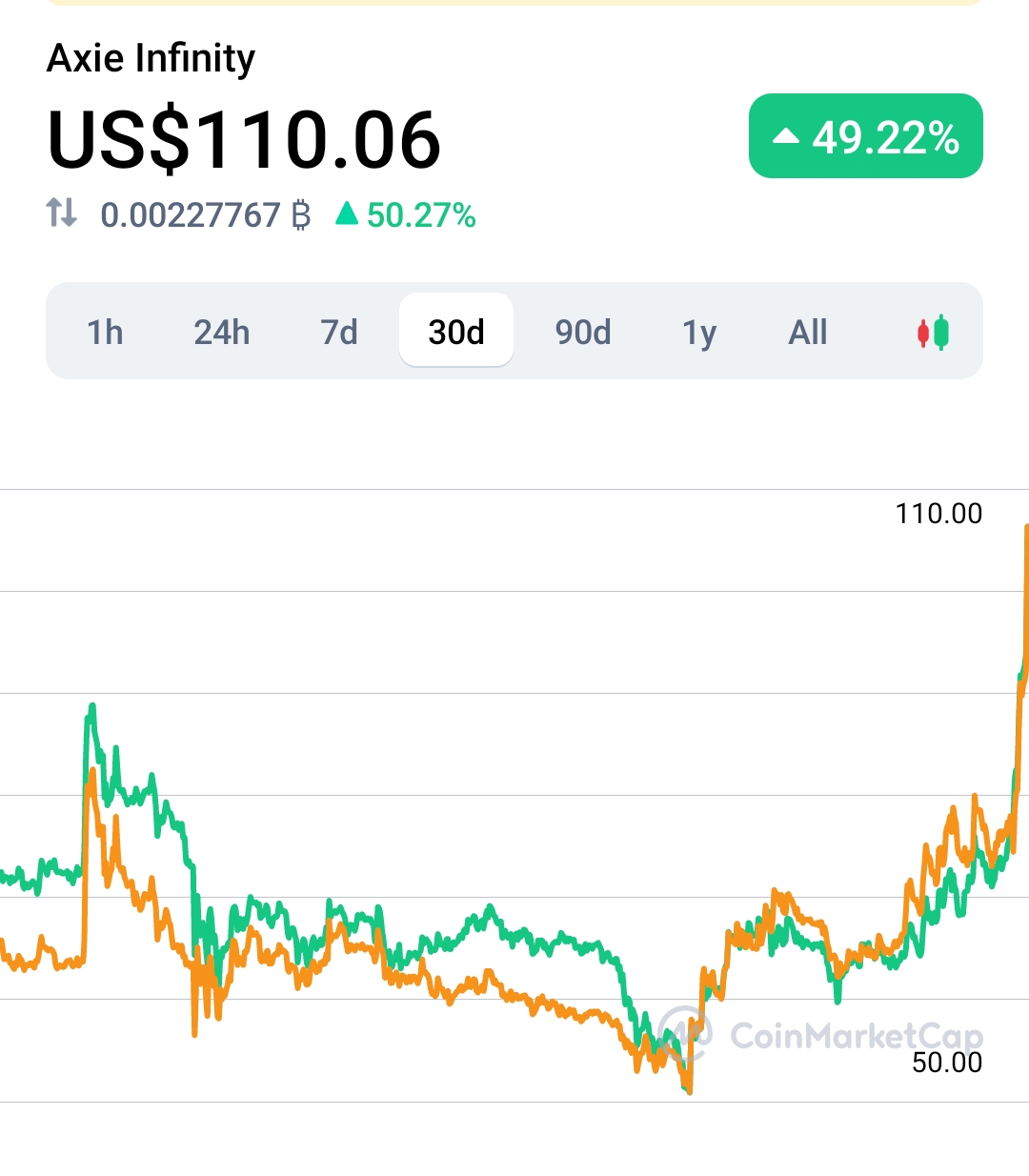Tap the Bitcoin symbol after 0.00227767
The image size is (1029, 1176).
[x=301, y=215]
